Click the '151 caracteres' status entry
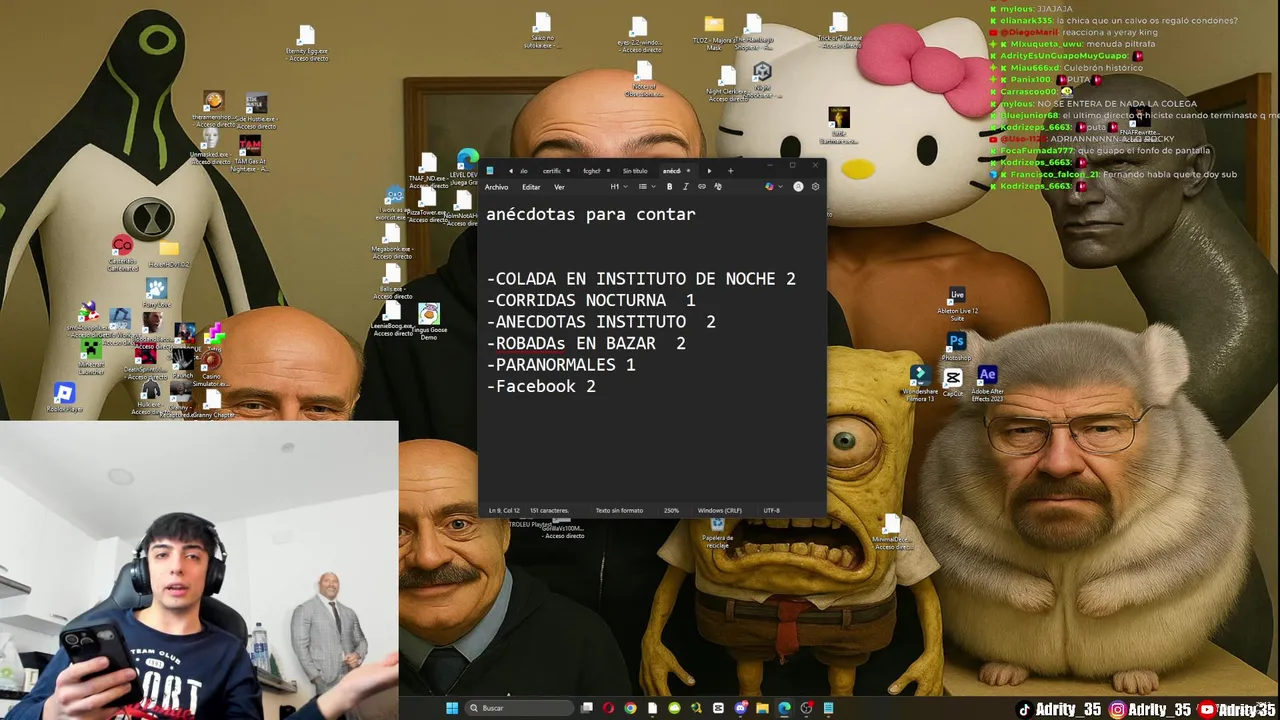Screen dimensions: 1280x720 [548, 510]
